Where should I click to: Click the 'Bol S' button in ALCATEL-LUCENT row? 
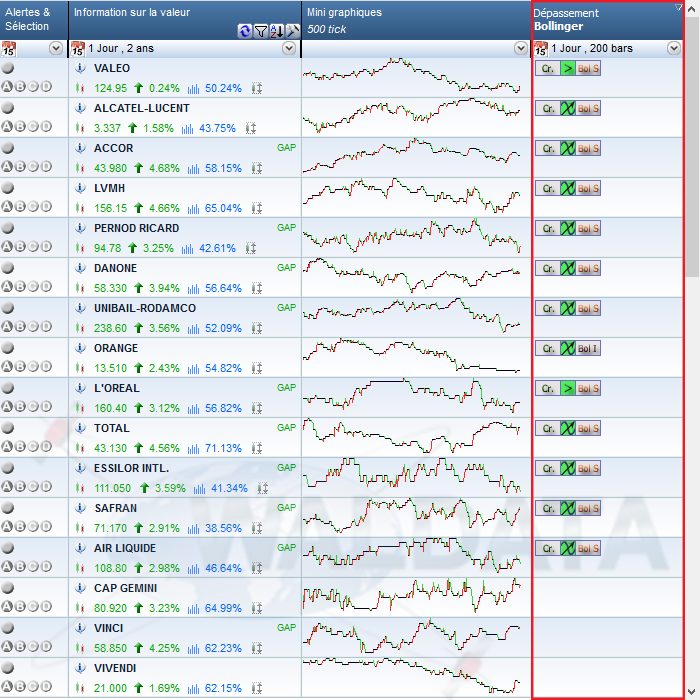point(588,108)
